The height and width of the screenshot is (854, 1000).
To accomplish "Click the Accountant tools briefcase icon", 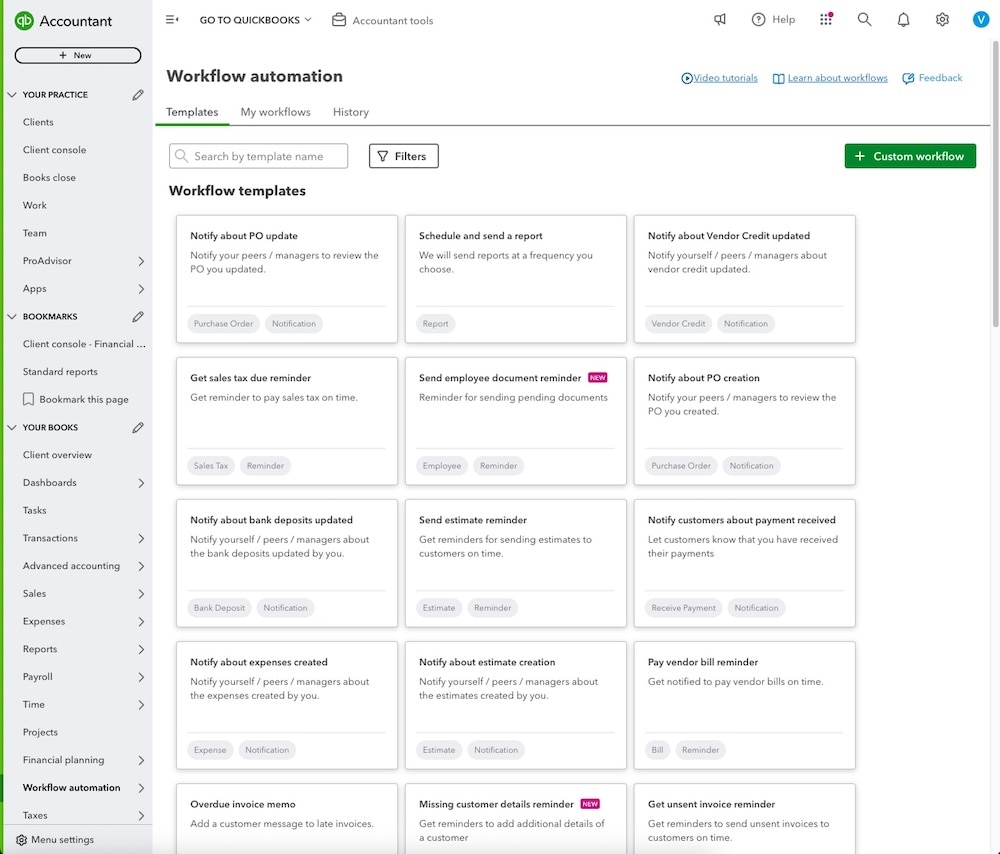I will [339, 19].
